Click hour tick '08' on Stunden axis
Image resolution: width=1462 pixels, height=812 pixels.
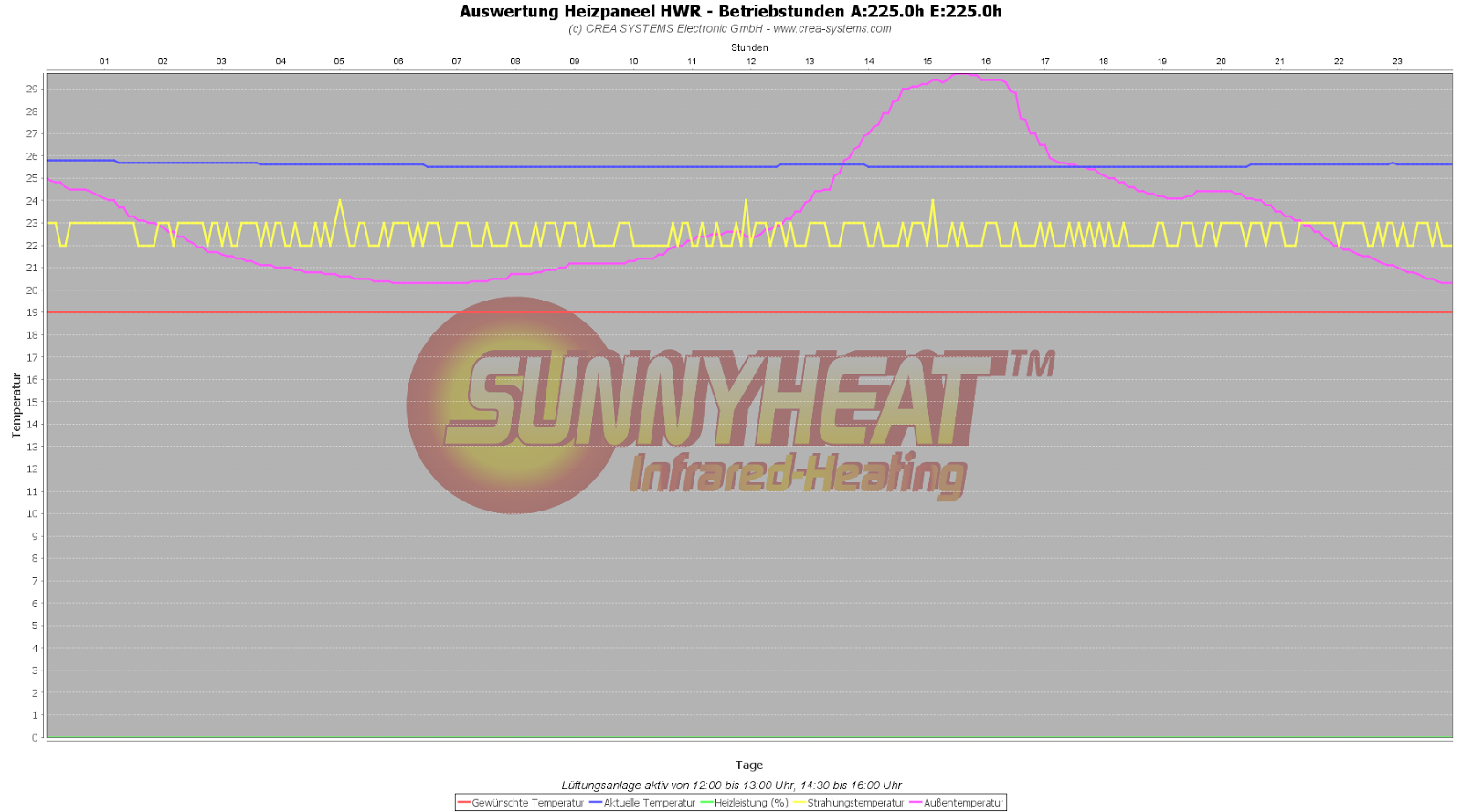(515, 61)
